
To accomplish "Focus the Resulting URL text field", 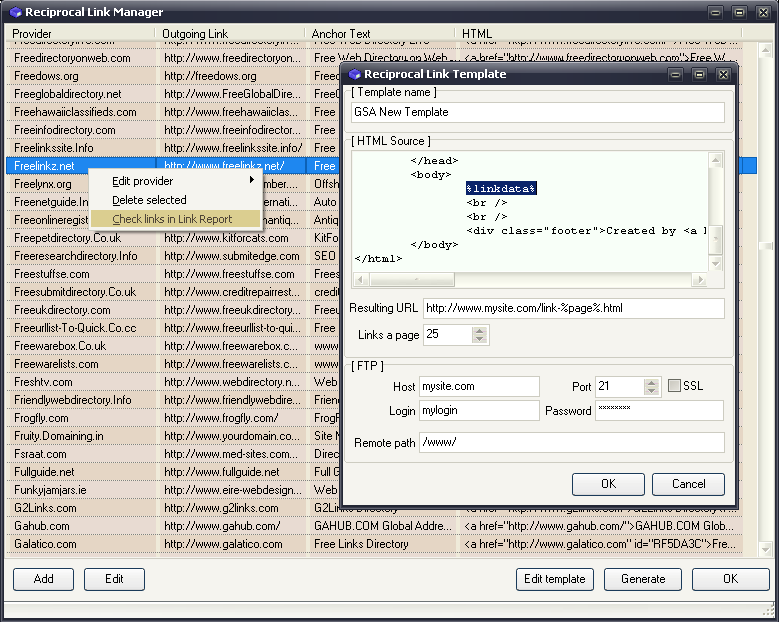I will point(573,308).
